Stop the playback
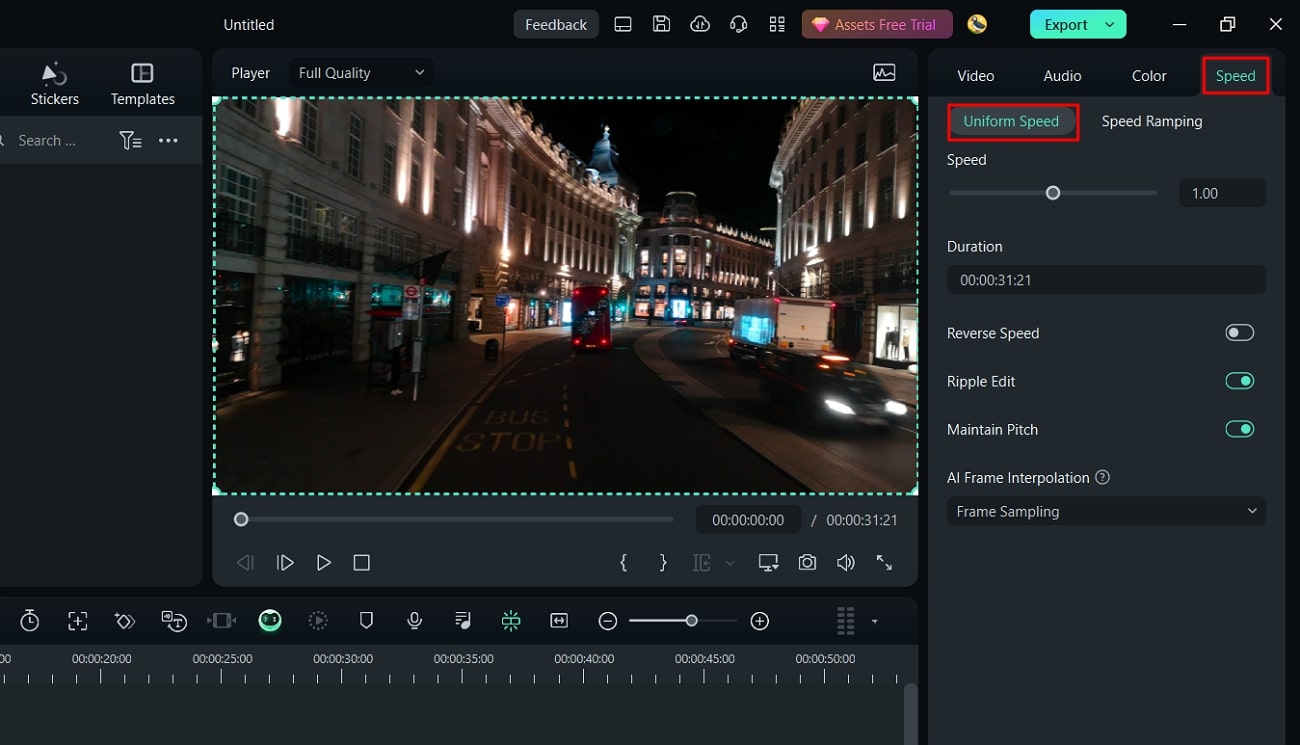 (362, 563)
